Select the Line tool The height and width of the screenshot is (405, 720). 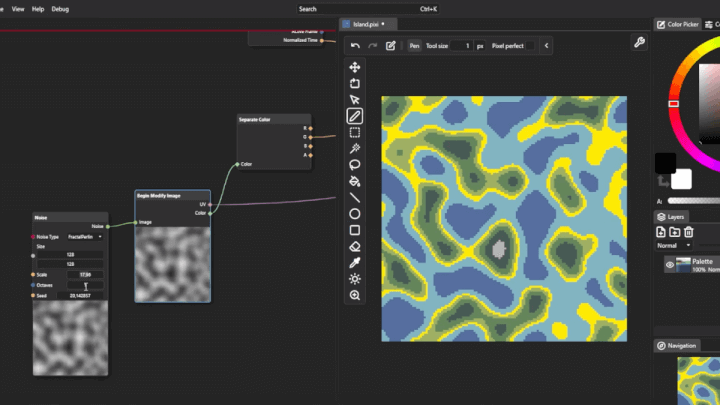tap(354, 197)
